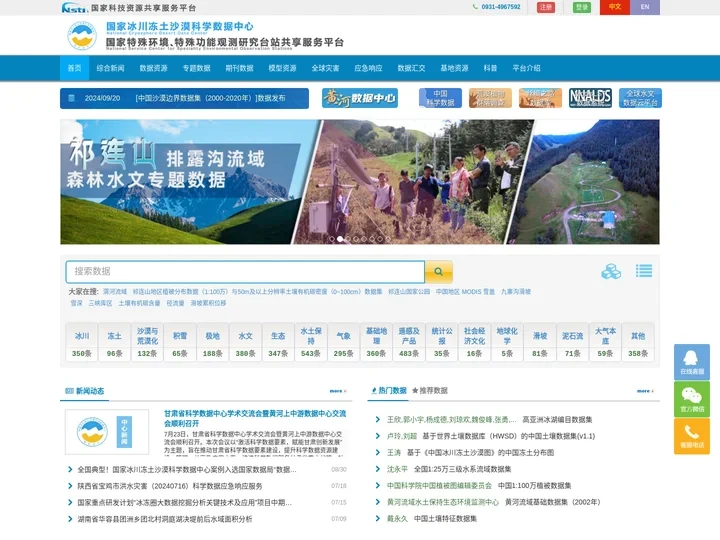
Task: Switch to list view icon
Action: pos(644,271)
